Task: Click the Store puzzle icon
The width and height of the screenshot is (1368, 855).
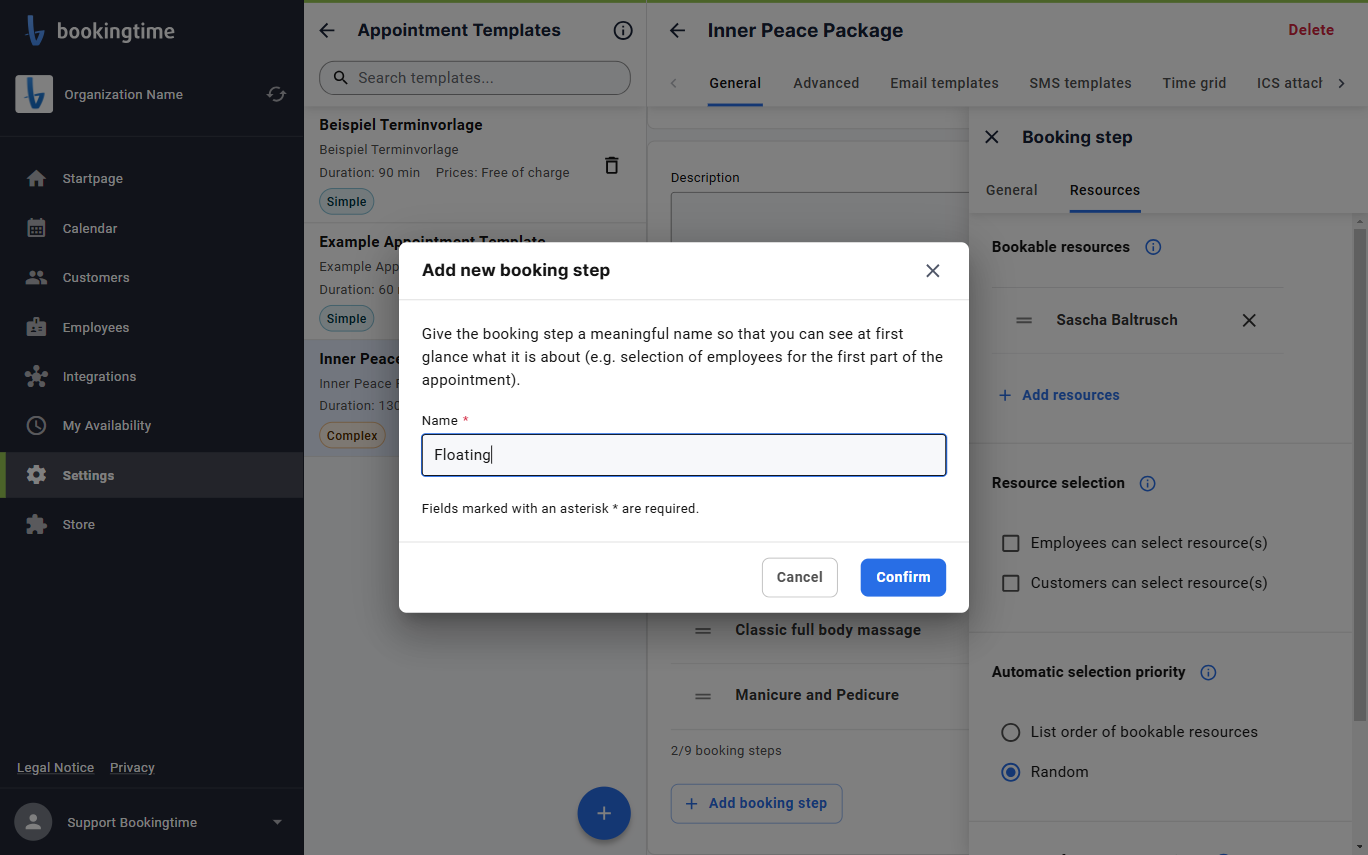Action: tap(36, 525)
